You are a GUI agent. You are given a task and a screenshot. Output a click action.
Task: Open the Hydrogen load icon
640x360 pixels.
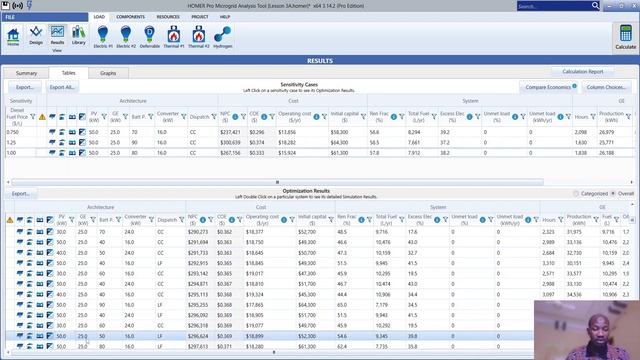[222, 36]
